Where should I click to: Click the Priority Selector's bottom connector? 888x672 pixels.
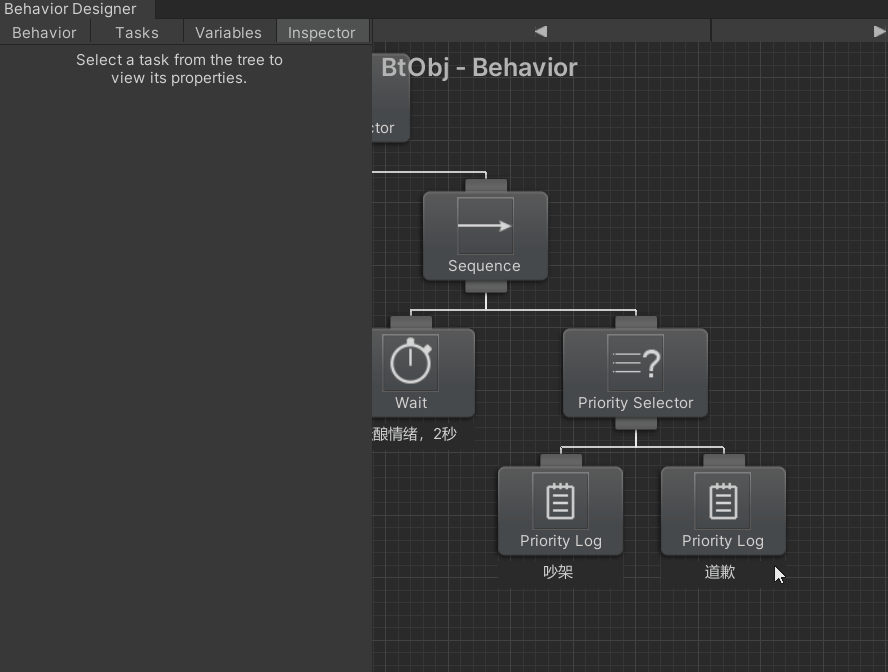tap(635, 424)
